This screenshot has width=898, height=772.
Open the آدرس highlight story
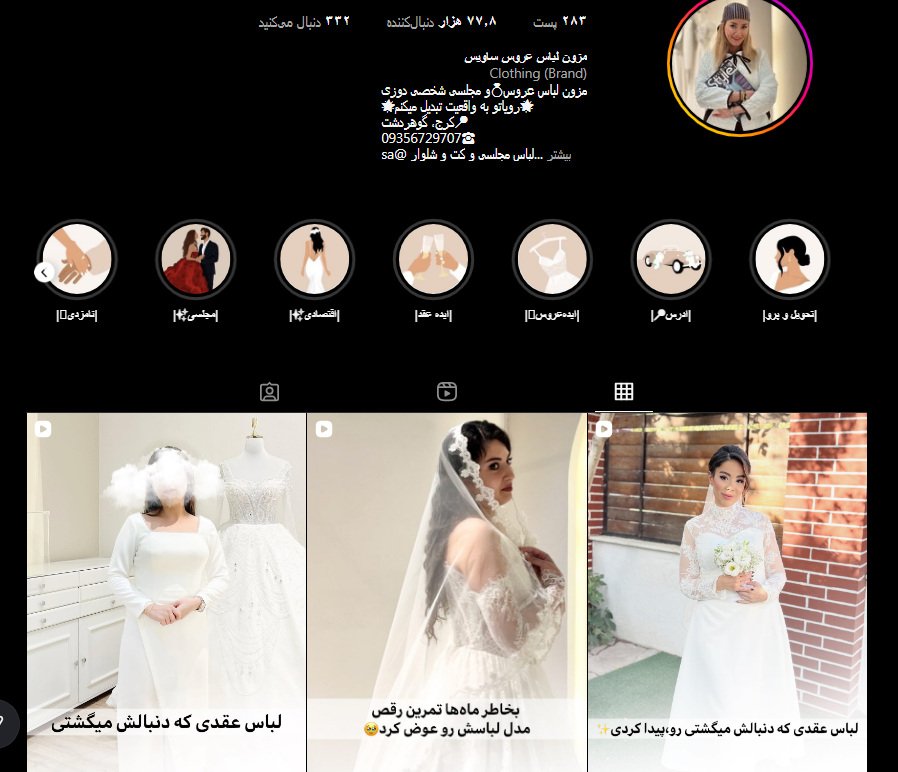coord(671,258)
